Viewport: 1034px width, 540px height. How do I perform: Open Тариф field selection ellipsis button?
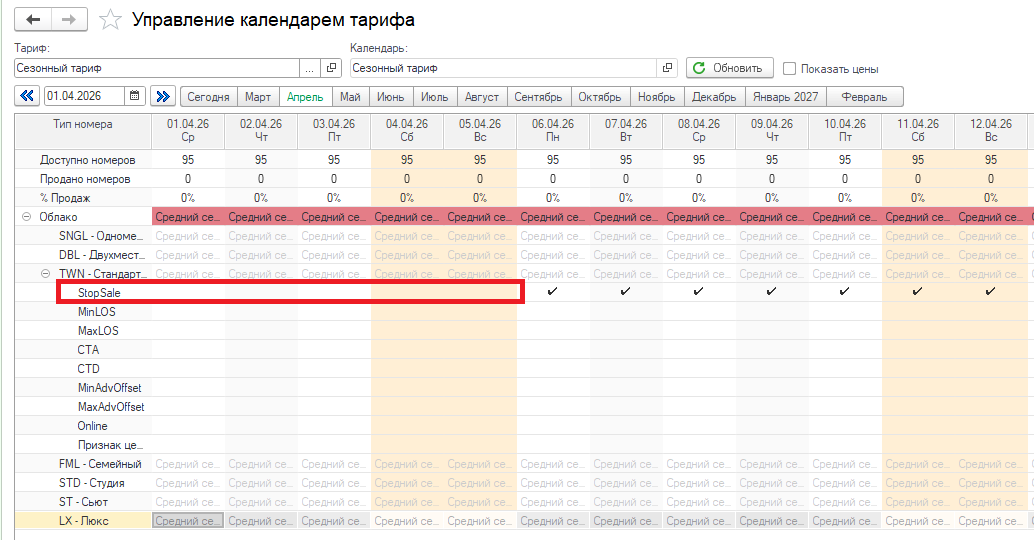pos(310,68)
